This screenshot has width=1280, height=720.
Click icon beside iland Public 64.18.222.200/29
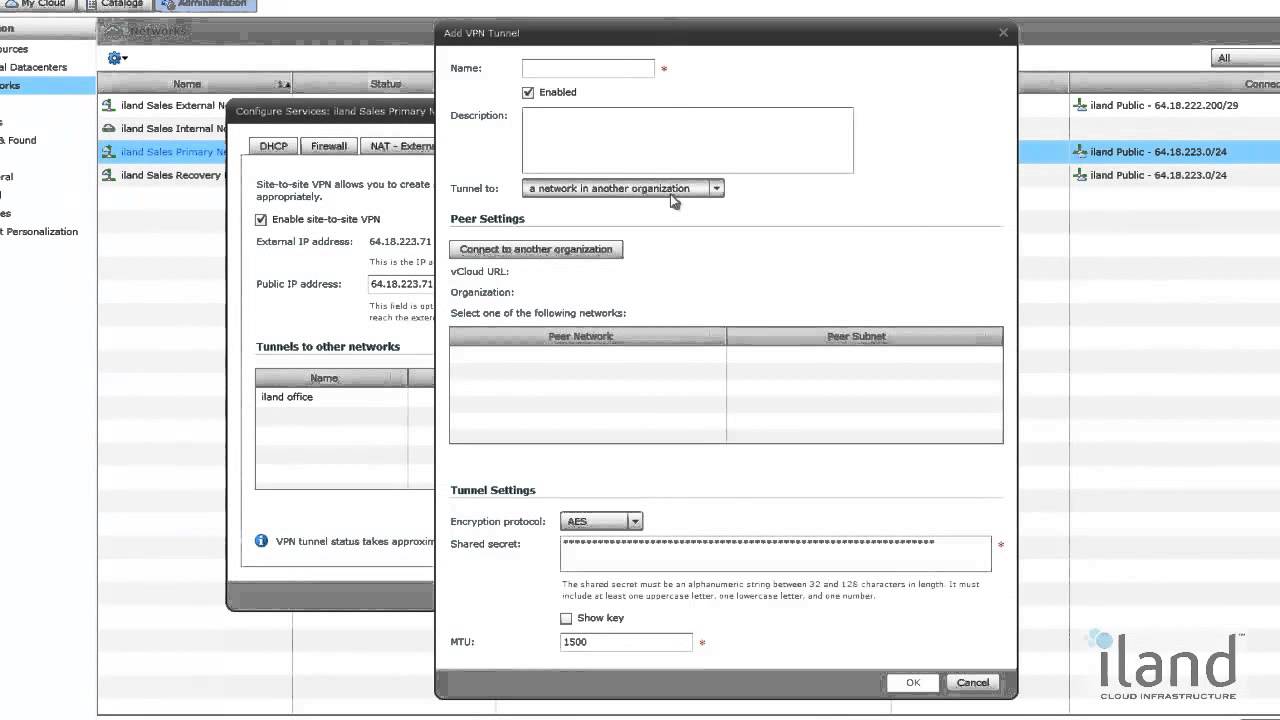pos(1079,105)
